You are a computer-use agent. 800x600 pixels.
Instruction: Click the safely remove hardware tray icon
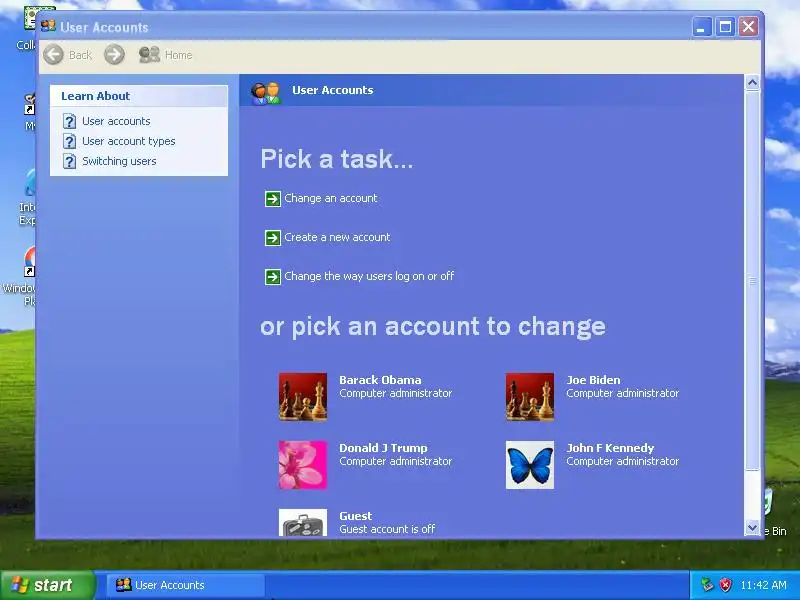(707, 585)
